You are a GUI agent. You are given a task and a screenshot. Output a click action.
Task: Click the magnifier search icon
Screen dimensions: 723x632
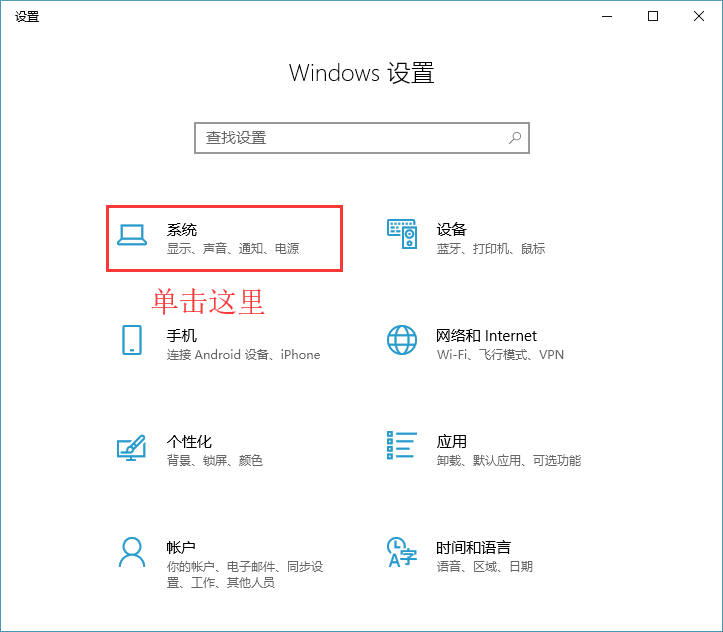point(515,137)
